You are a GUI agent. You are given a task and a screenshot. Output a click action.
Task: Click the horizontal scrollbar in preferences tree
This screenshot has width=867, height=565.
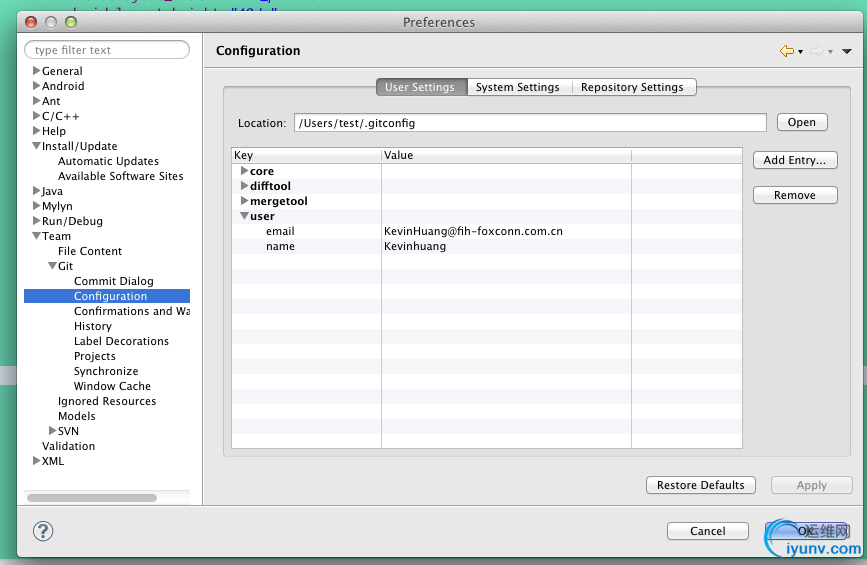click(x=92, y=498)
